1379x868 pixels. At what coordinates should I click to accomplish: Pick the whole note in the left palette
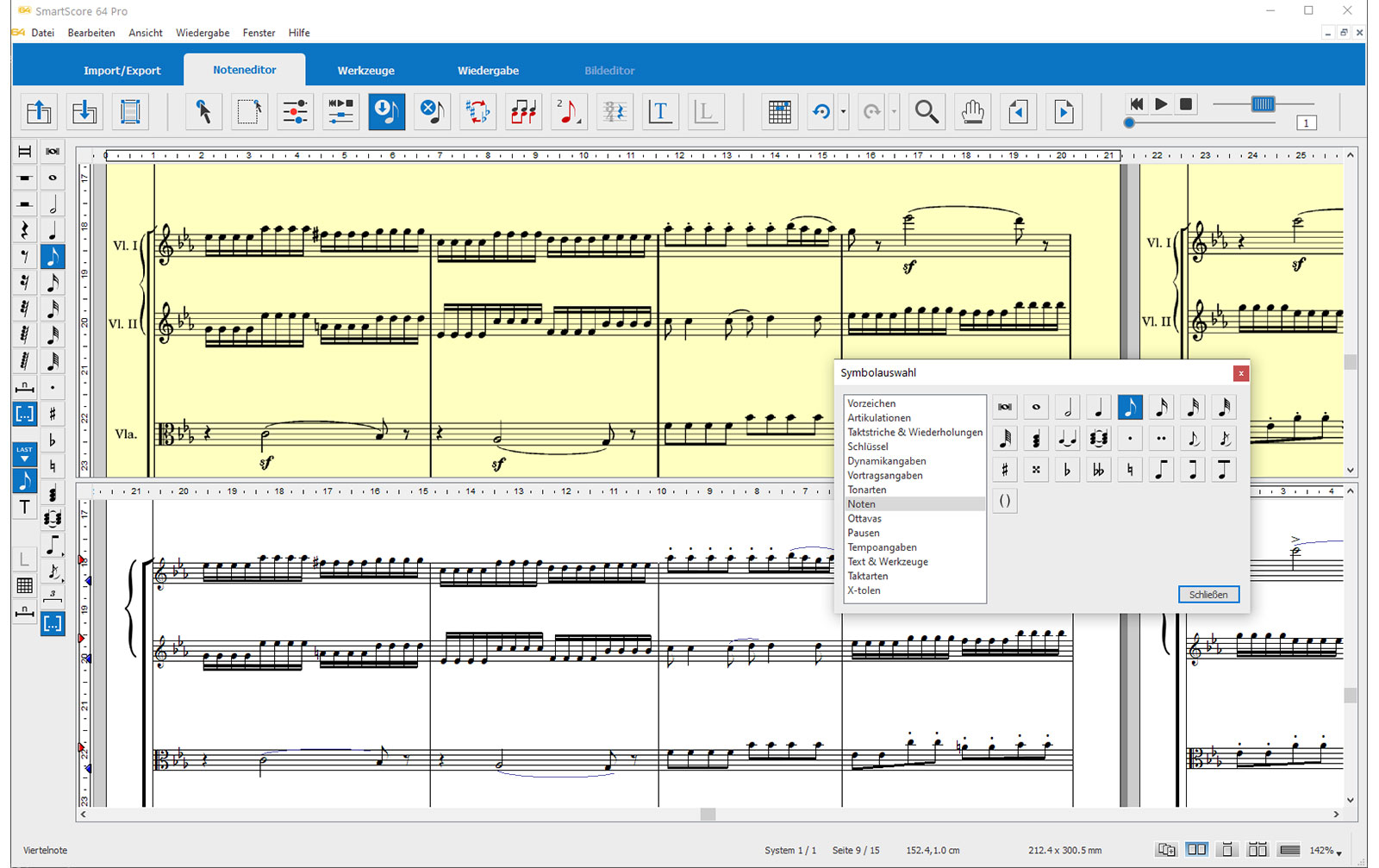53,178
